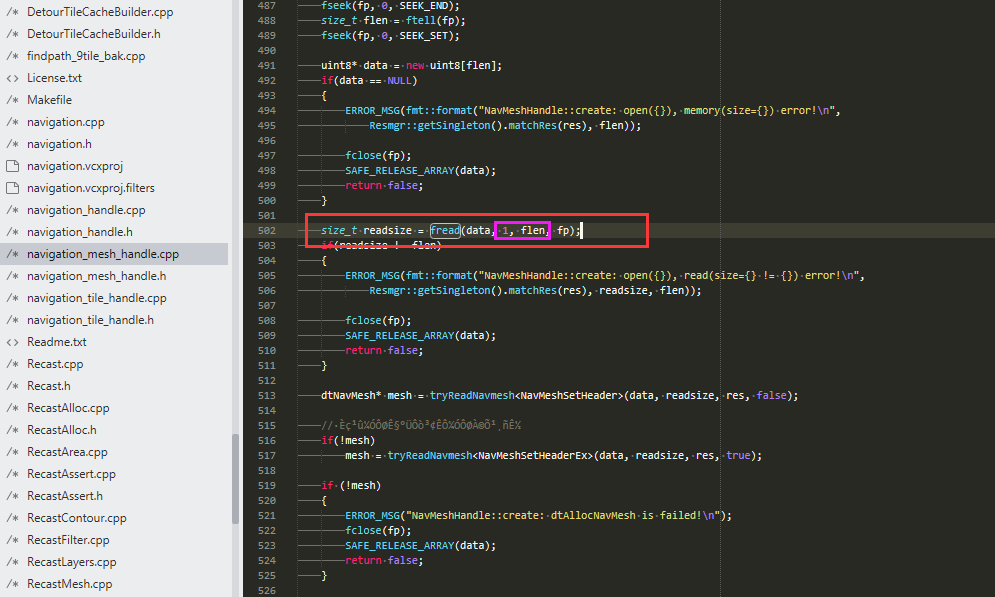Click 'return false' on line 499
The width and height of the screenshot is (995, 597).
(381, 185)
